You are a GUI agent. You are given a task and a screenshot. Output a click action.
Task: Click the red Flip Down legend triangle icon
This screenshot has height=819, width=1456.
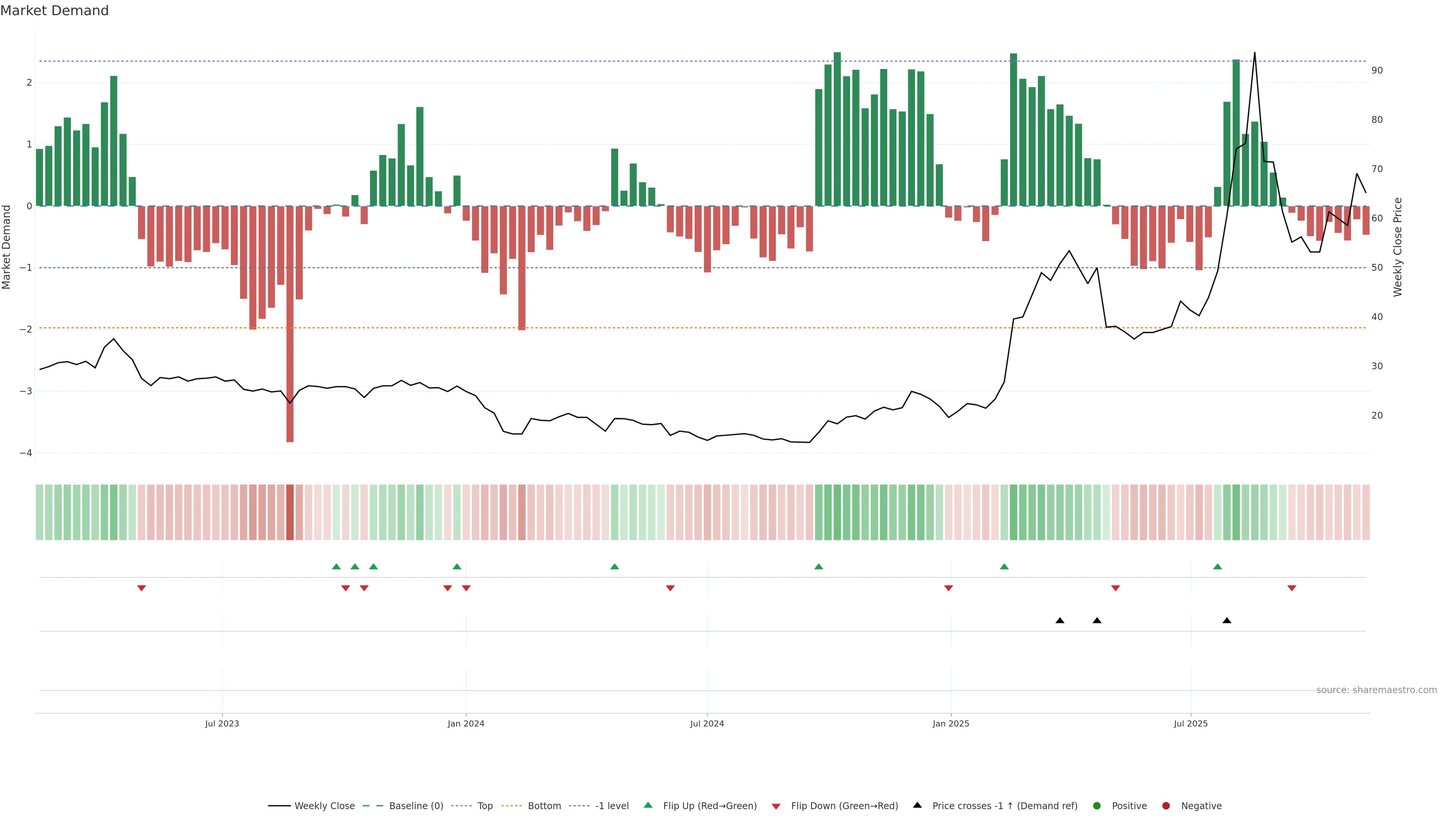(776, 806)
